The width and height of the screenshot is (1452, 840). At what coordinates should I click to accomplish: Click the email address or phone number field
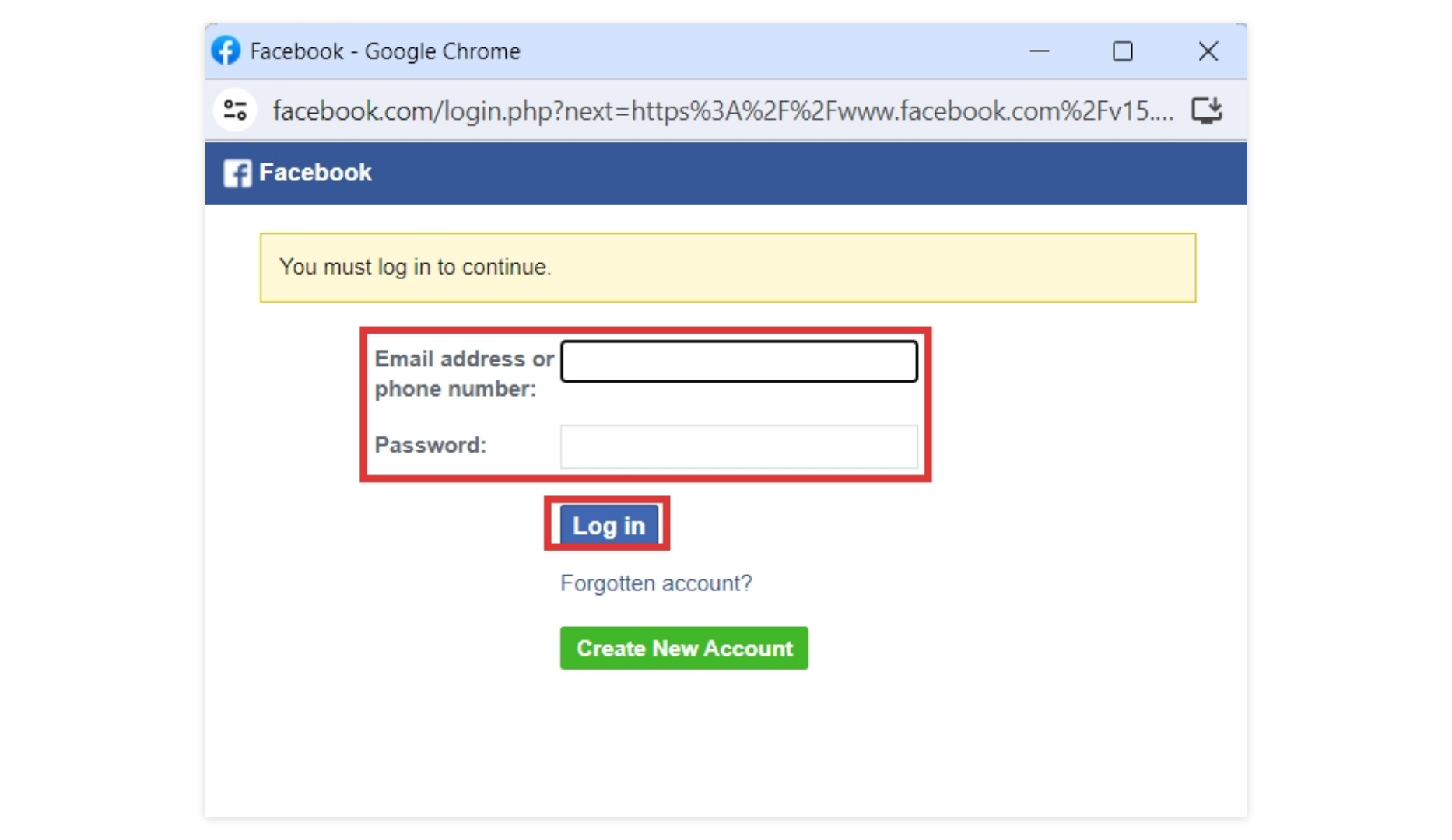738,360
